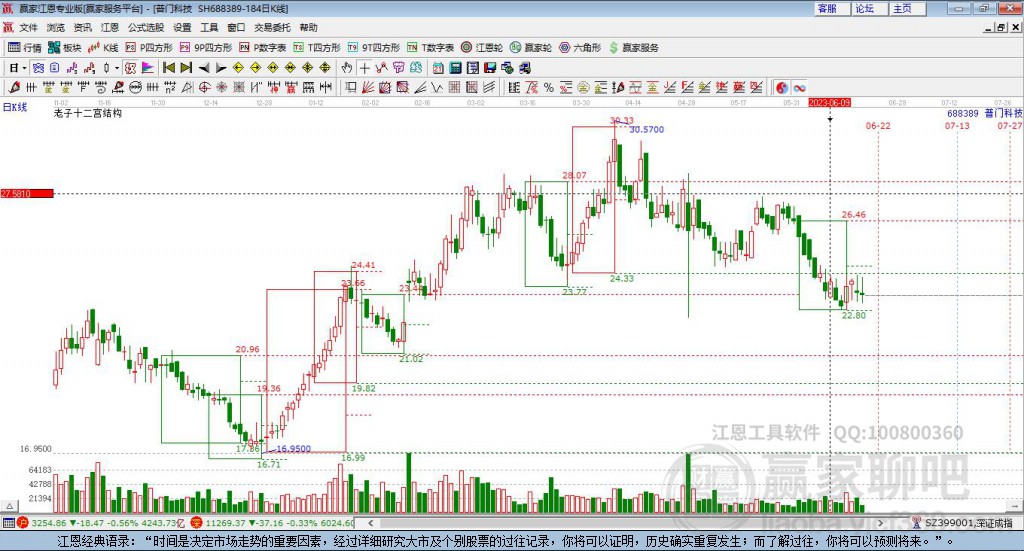Click the zigzag wave line icon
This screenshot has height=551, width=1024.
(x=436, y=87)
